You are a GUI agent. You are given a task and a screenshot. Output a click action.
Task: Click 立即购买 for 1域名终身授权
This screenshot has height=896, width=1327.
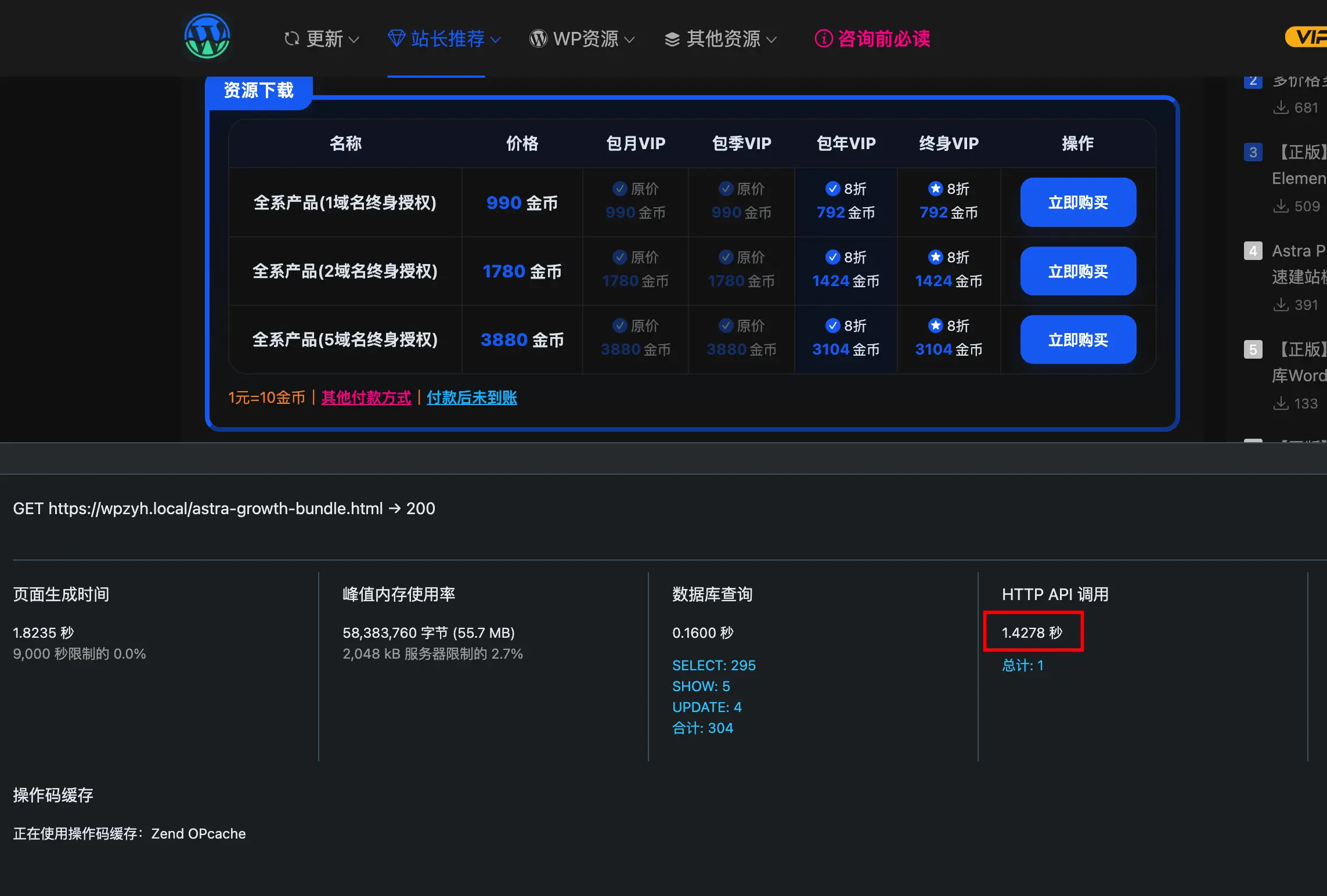click(1078, 203)
